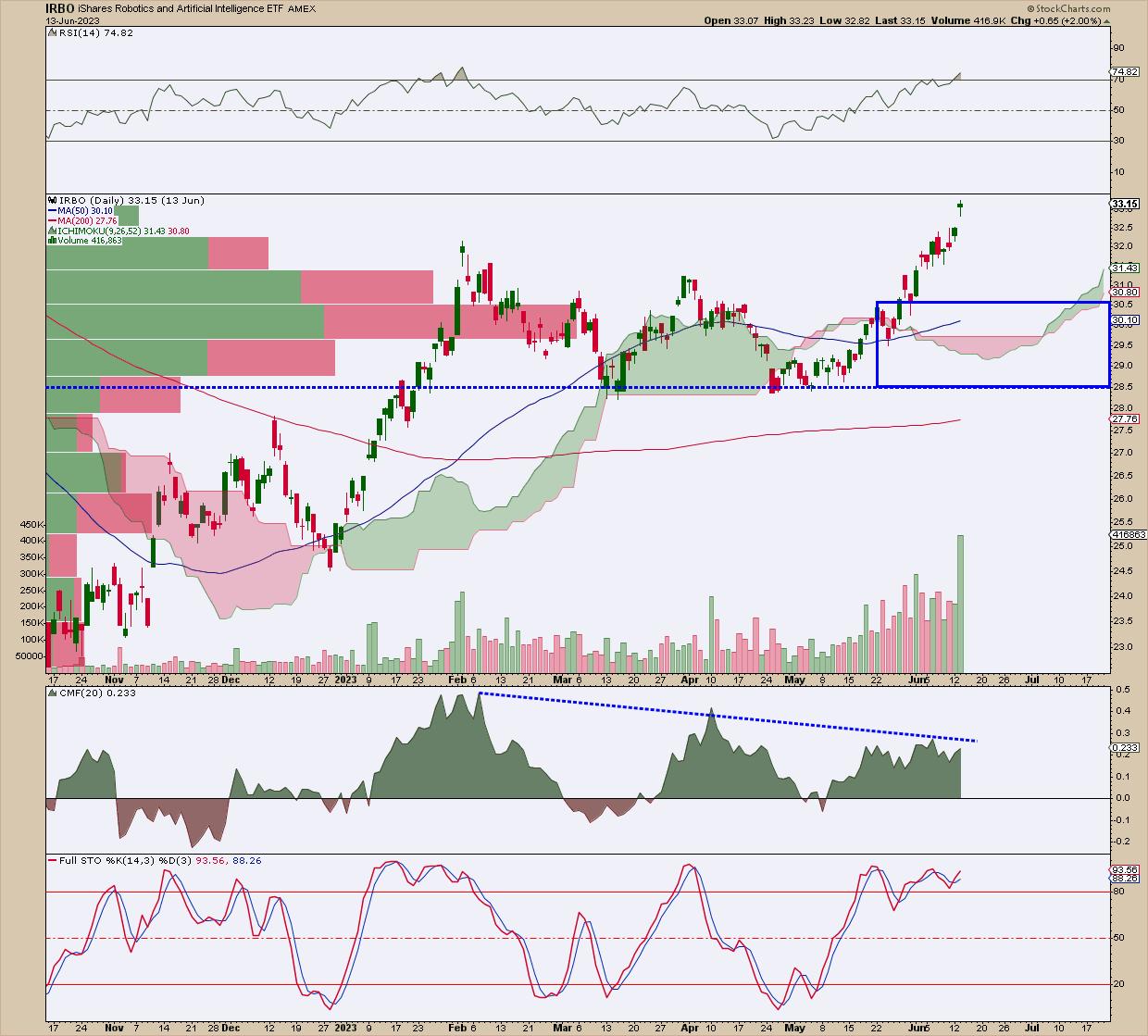The width and height of the screenshot is (1148, 1036).
Task: Click the red 27.76 MA(200) tag on right
Action: tap(1125, 418)
